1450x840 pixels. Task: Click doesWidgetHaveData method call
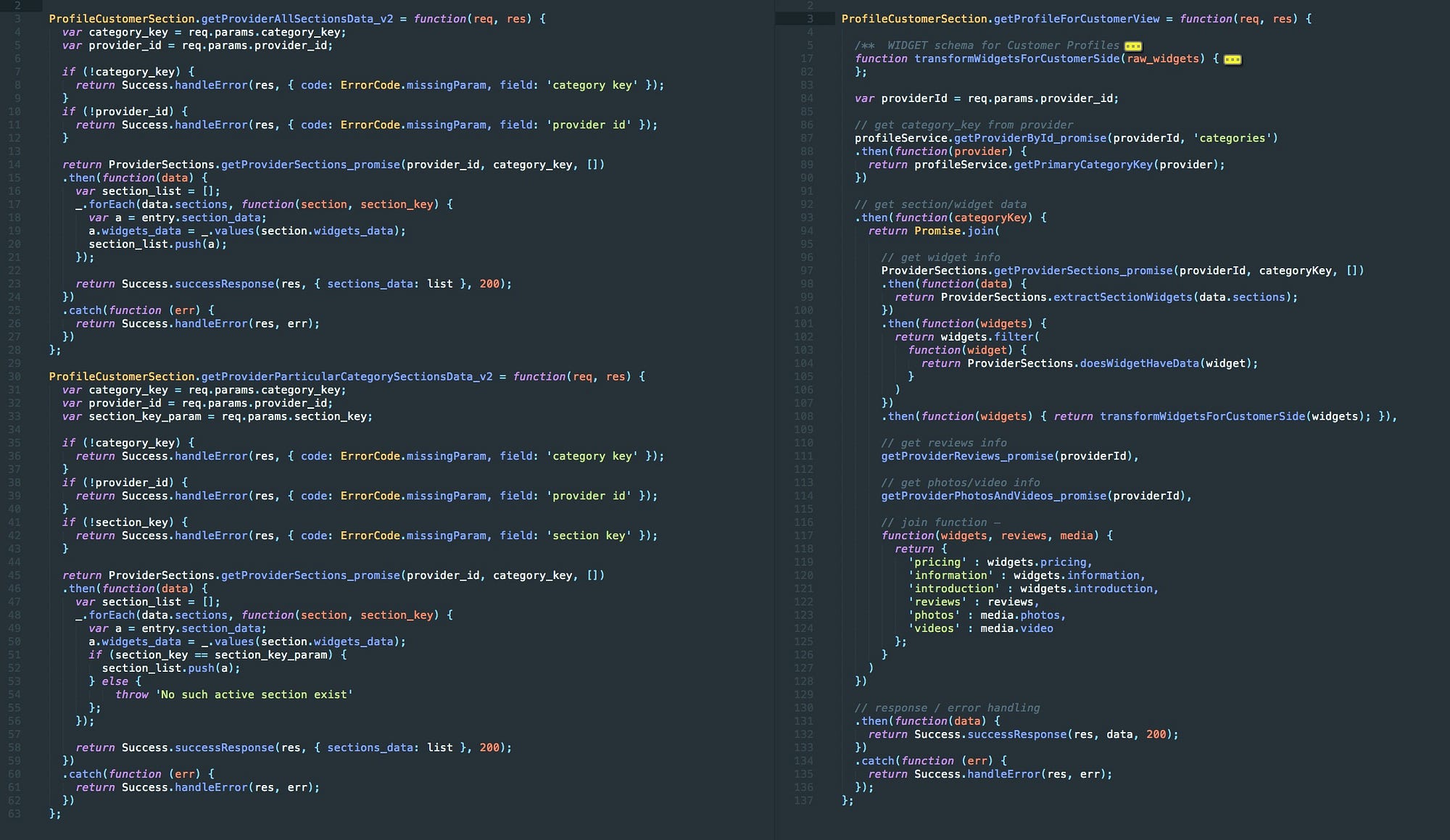tap(1139, 363)
